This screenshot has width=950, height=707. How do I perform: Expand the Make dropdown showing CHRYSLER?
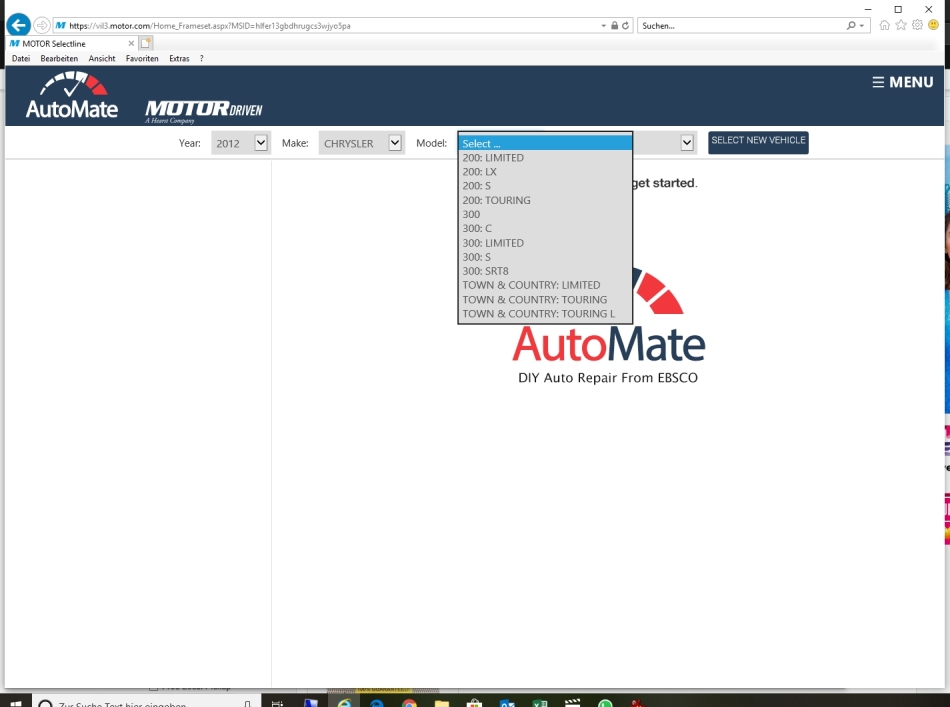point(395,143)
